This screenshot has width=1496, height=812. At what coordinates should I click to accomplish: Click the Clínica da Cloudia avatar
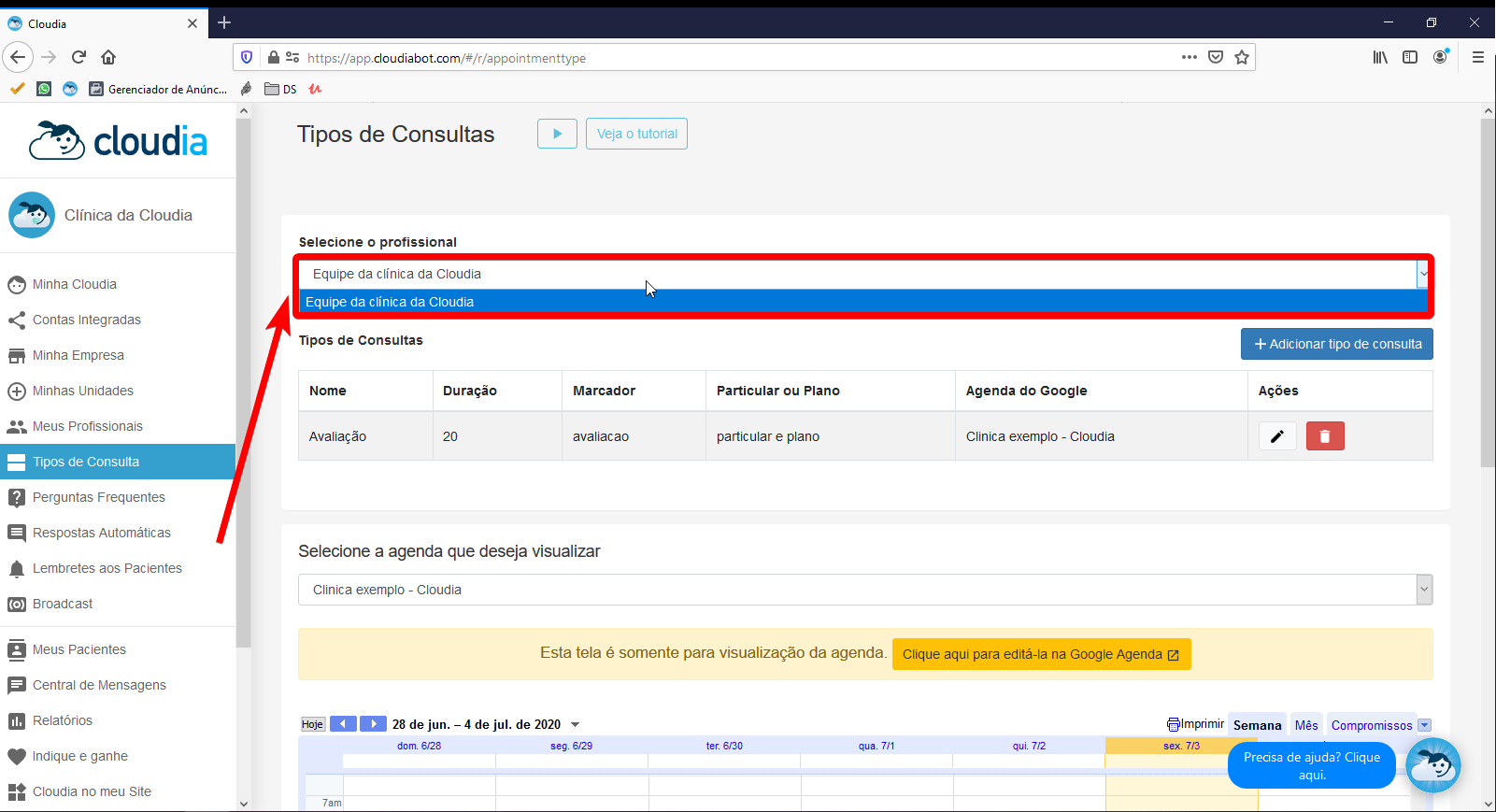(x=32, y=215)
